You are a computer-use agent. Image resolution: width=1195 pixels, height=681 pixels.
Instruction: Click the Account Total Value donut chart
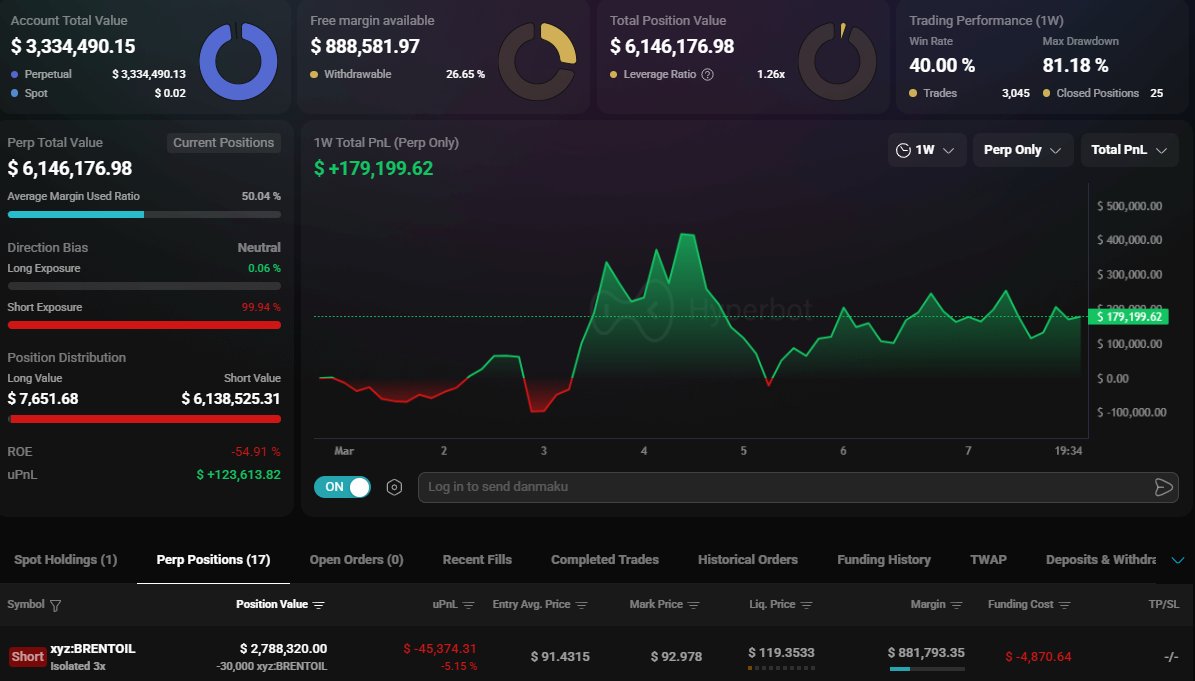tap(238, 61)
